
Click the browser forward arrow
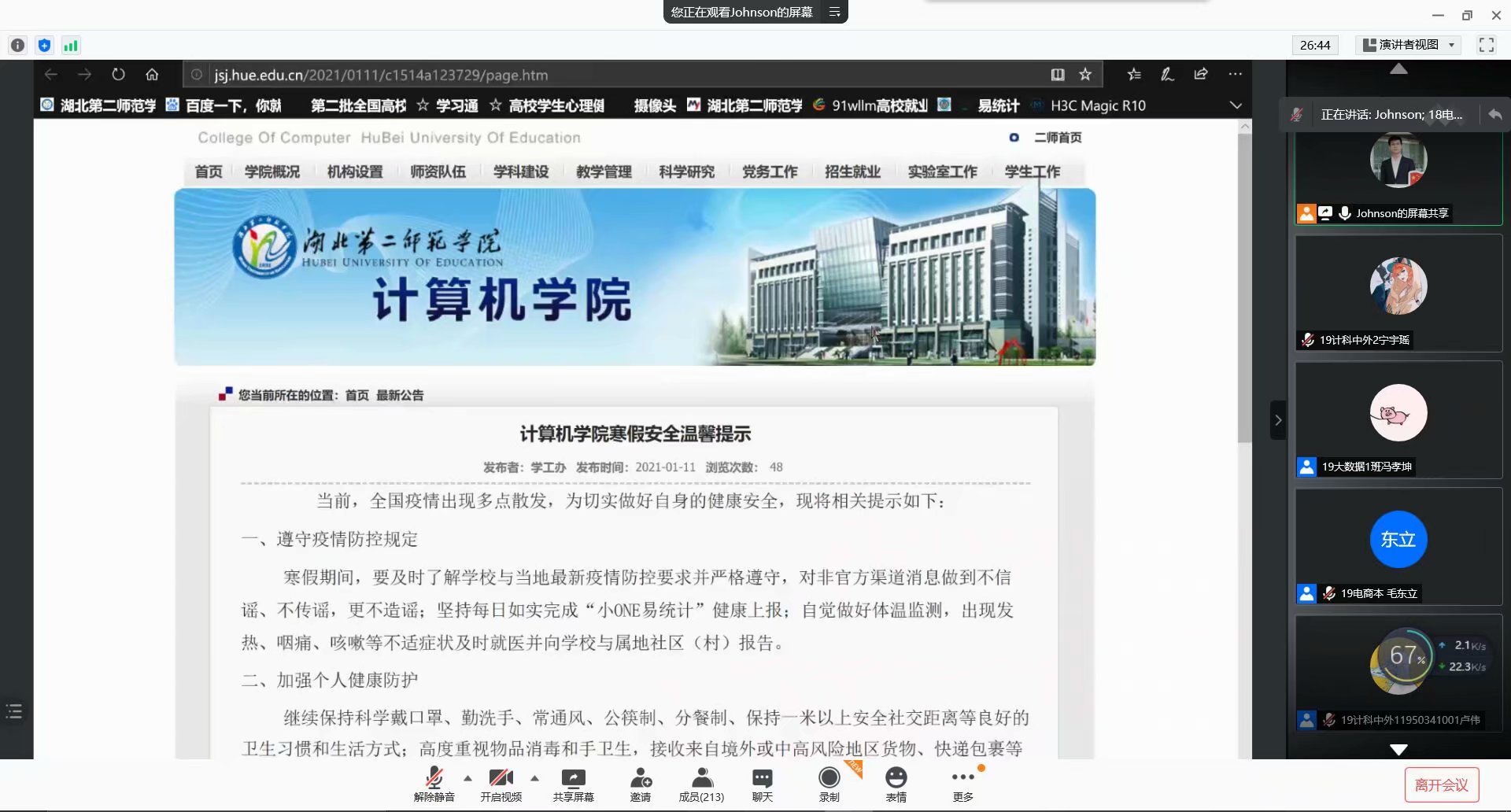(x=85, y=75)
